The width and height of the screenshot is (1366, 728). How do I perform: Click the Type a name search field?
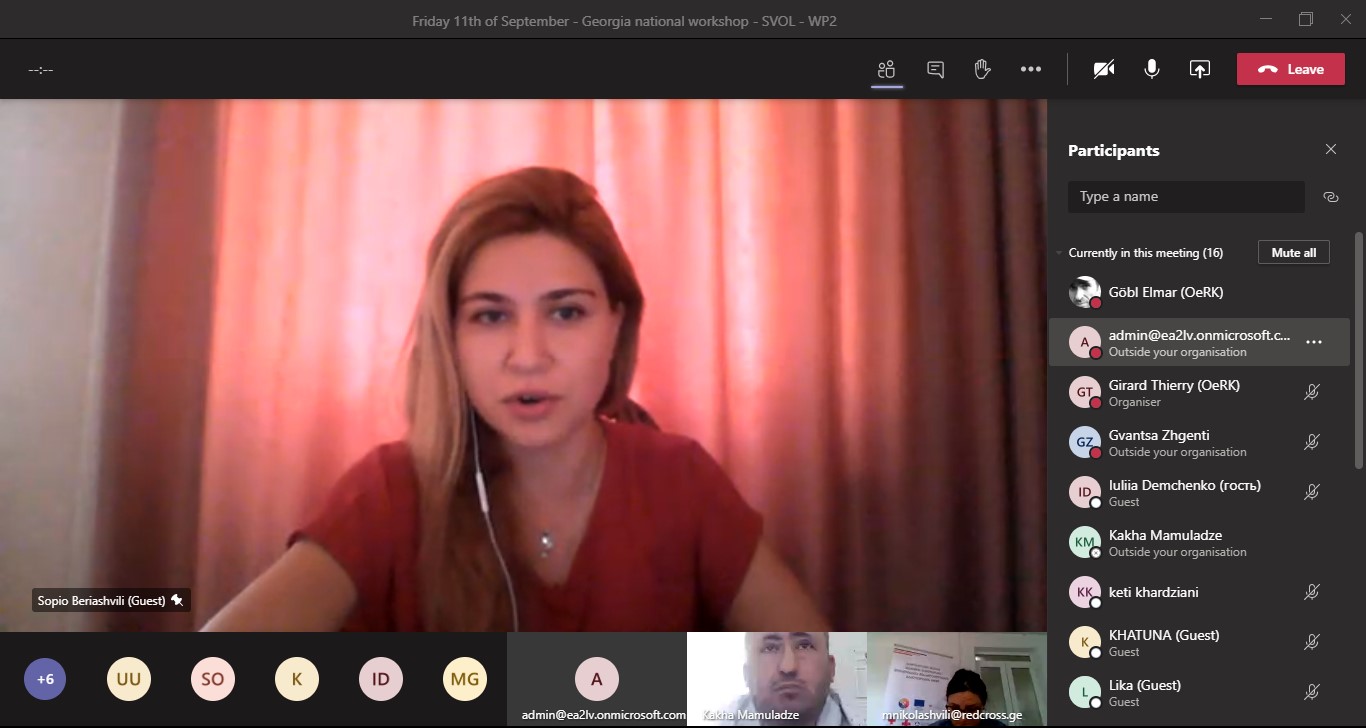1185,197
